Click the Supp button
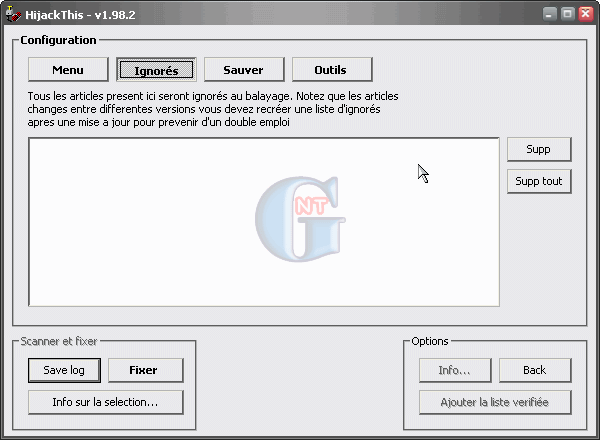The width and height of the screenshot is (600, 440). 539,149
